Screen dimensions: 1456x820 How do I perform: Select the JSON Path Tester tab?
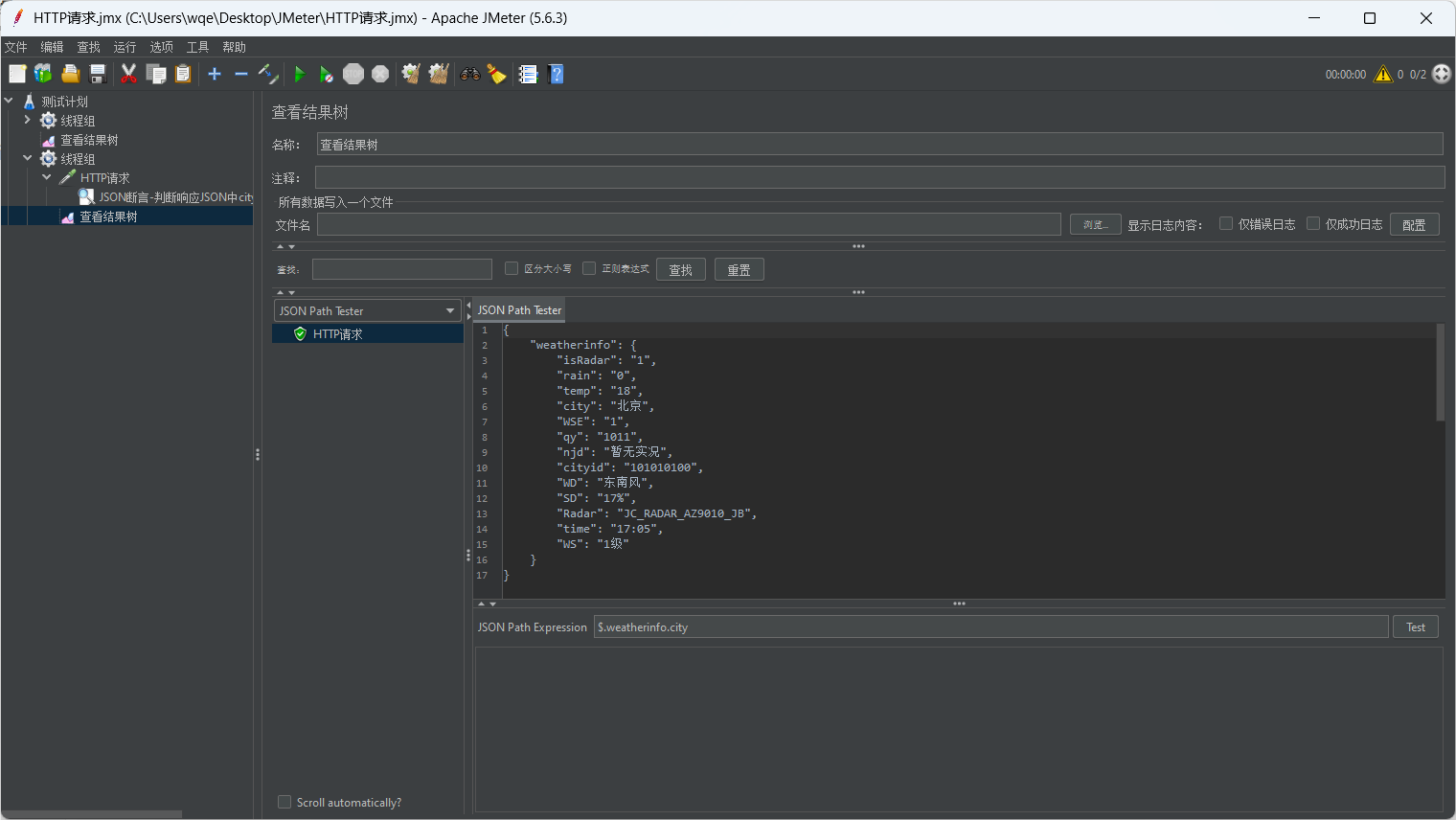tap(519, 310)
